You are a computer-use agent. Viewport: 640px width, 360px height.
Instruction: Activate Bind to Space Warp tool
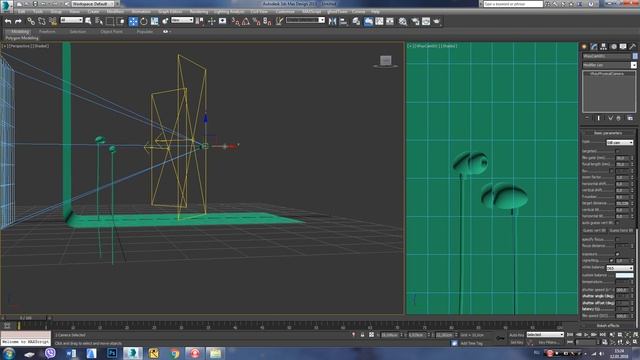click(x=53, y=21)
